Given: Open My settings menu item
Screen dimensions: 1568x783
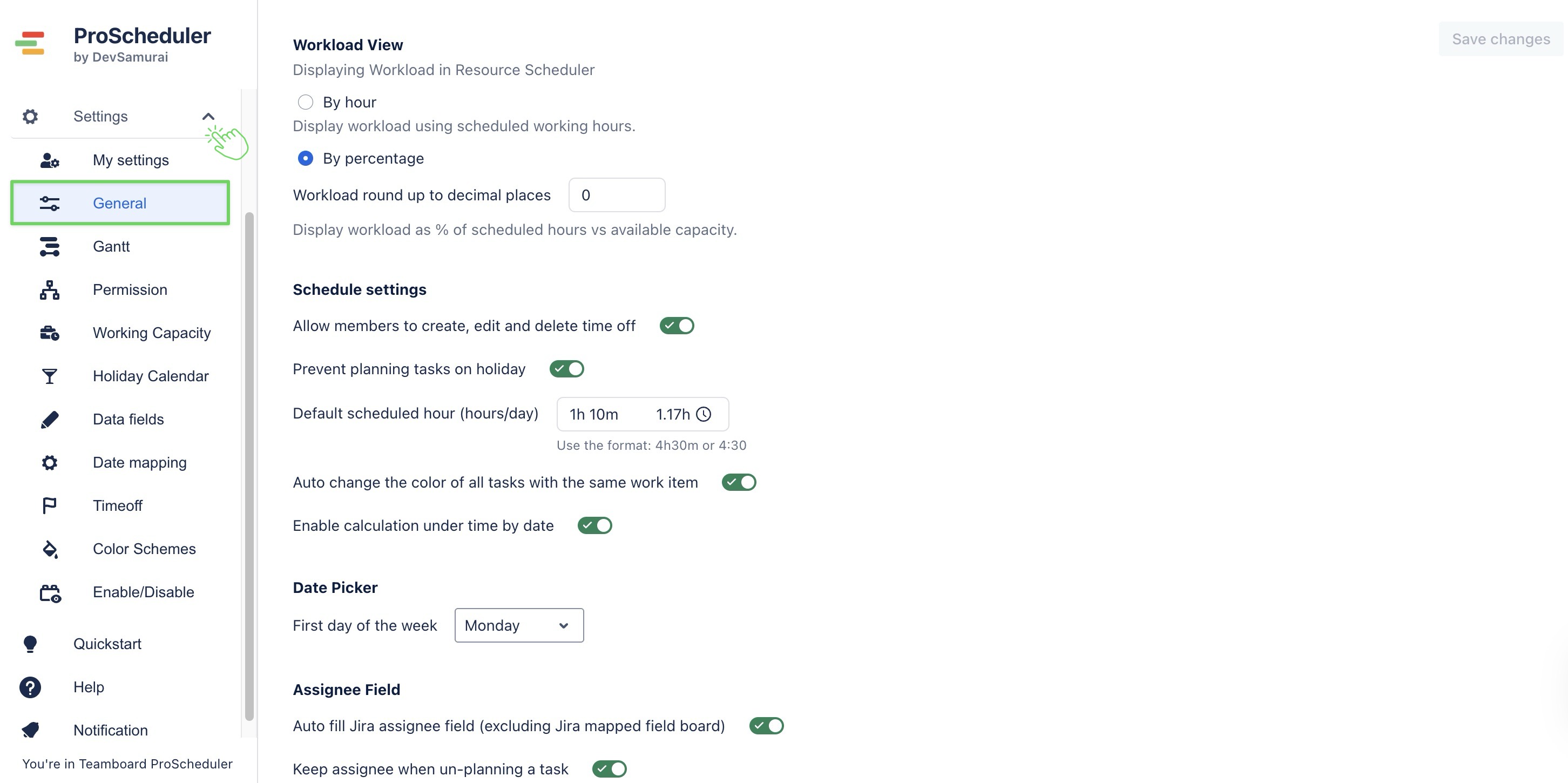Looking at the screenshot, I should [x=130, y=160].
